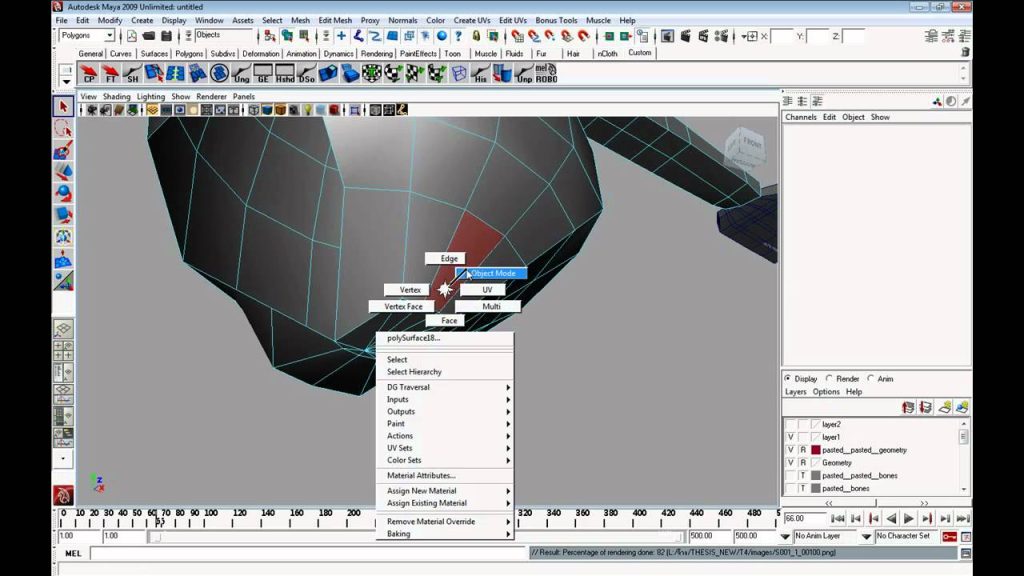Click the Save scene floppy icon
This screenshot has height=576, width=1024.
(167, 36)
